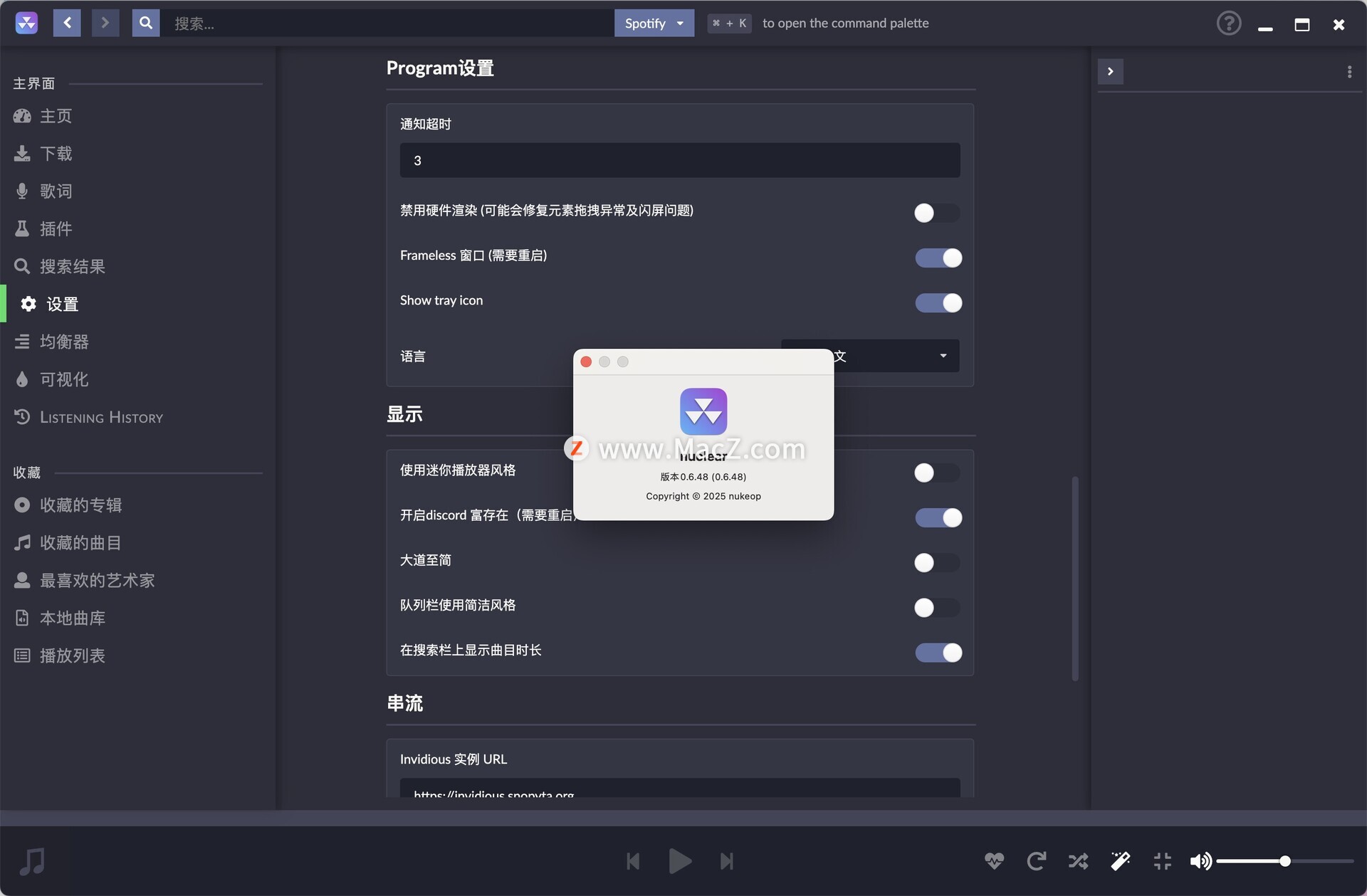This screenshot has height=896, width=1367.
Task: Click the track seek progress bar
Action: (x=683, y=818)
